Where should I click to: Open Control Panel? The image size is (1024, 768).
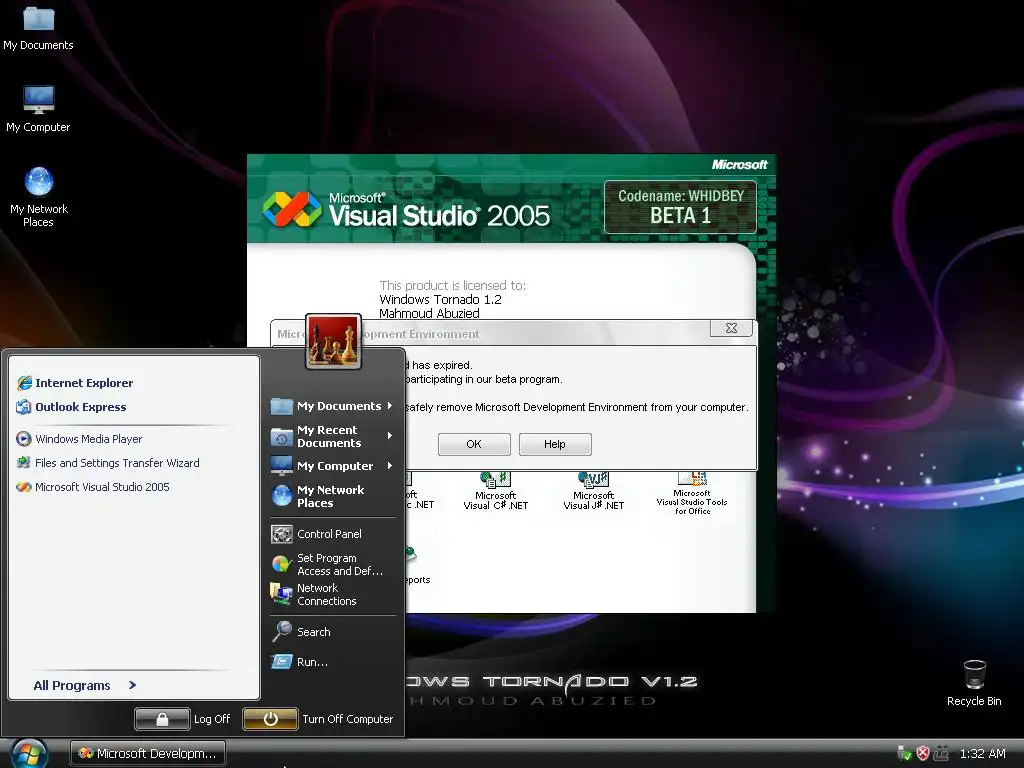tap(317, 534)
